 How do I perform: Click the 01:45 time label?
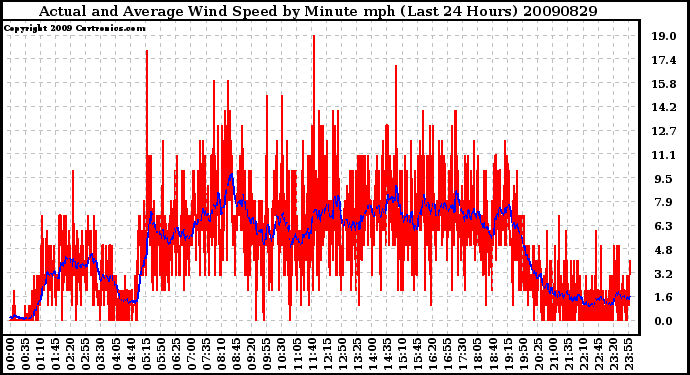point(56,355)
